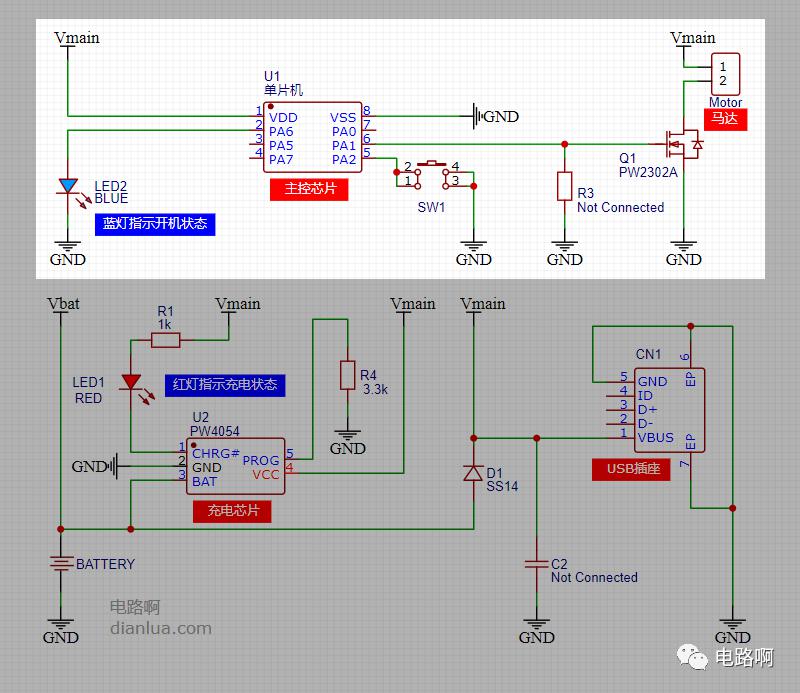
Task: Select the C2 capacitor symbol
Action: [537, 566]
